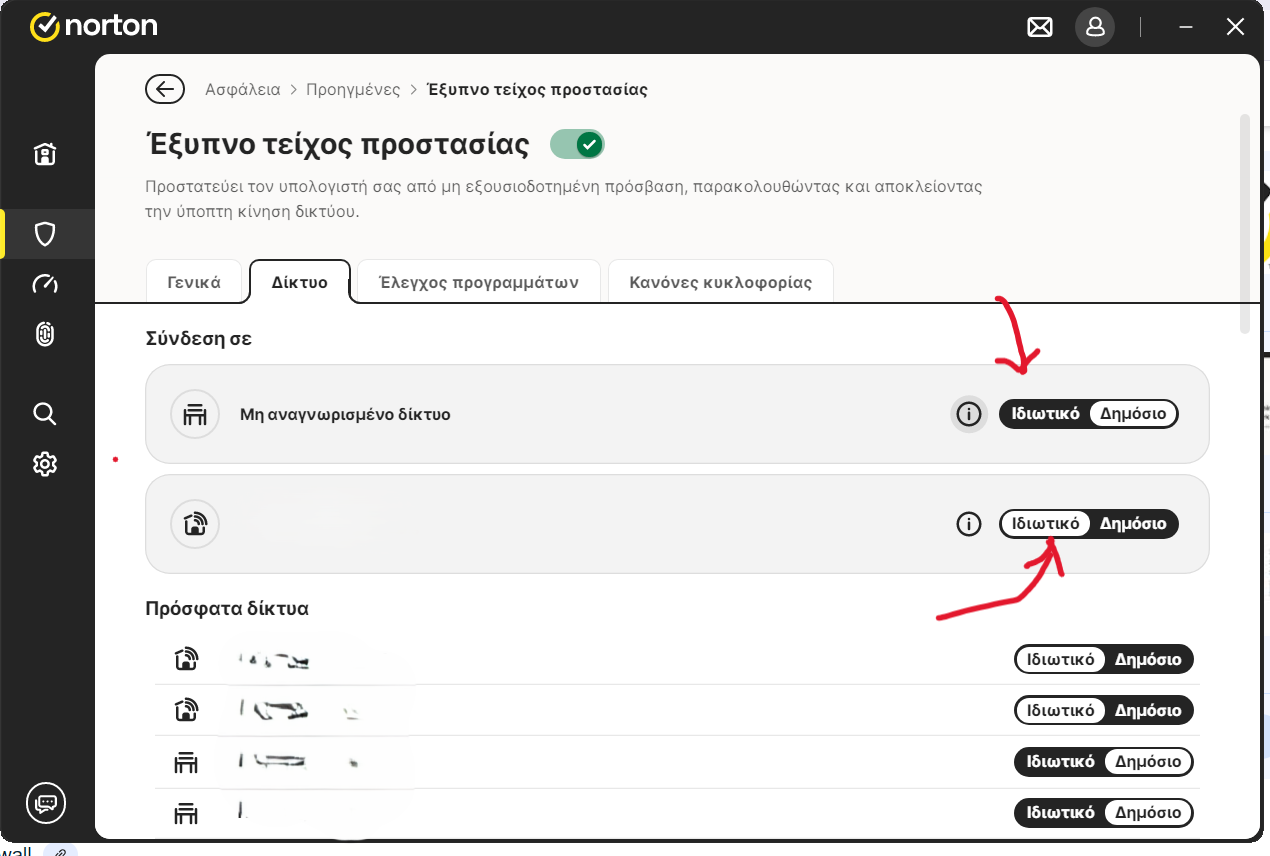This screenshot has width=1270, height=856.
Task: Click the back arrow button
Action: click(165, 89)
